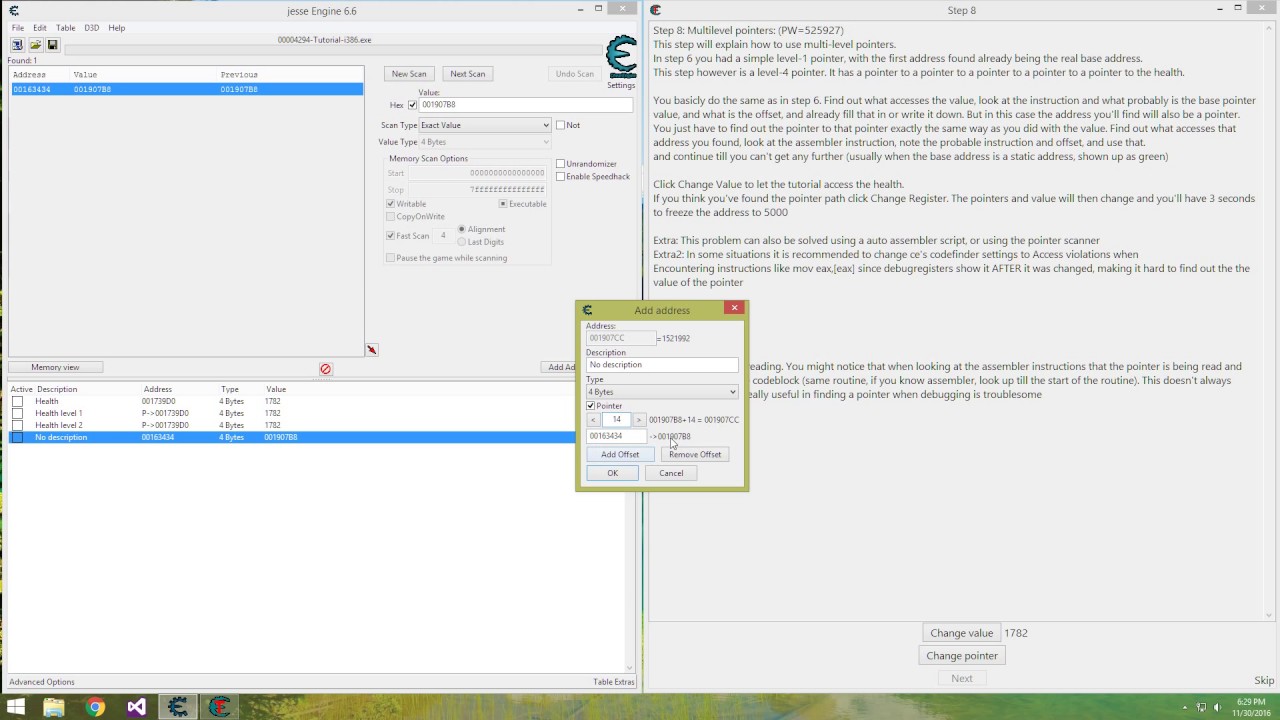Screen dimensions: 1280x720
Task: Click Remove Offset button
Action: tap(695, 454)
